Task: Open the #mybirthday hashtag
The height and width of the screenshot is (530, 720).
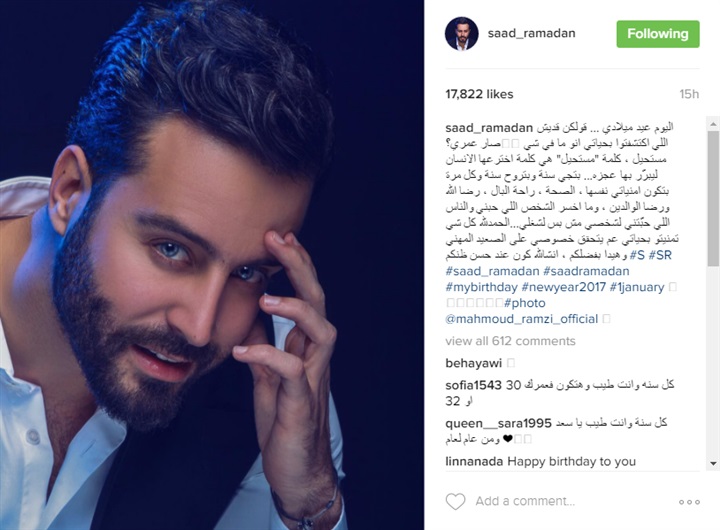Action: (481, 287)
